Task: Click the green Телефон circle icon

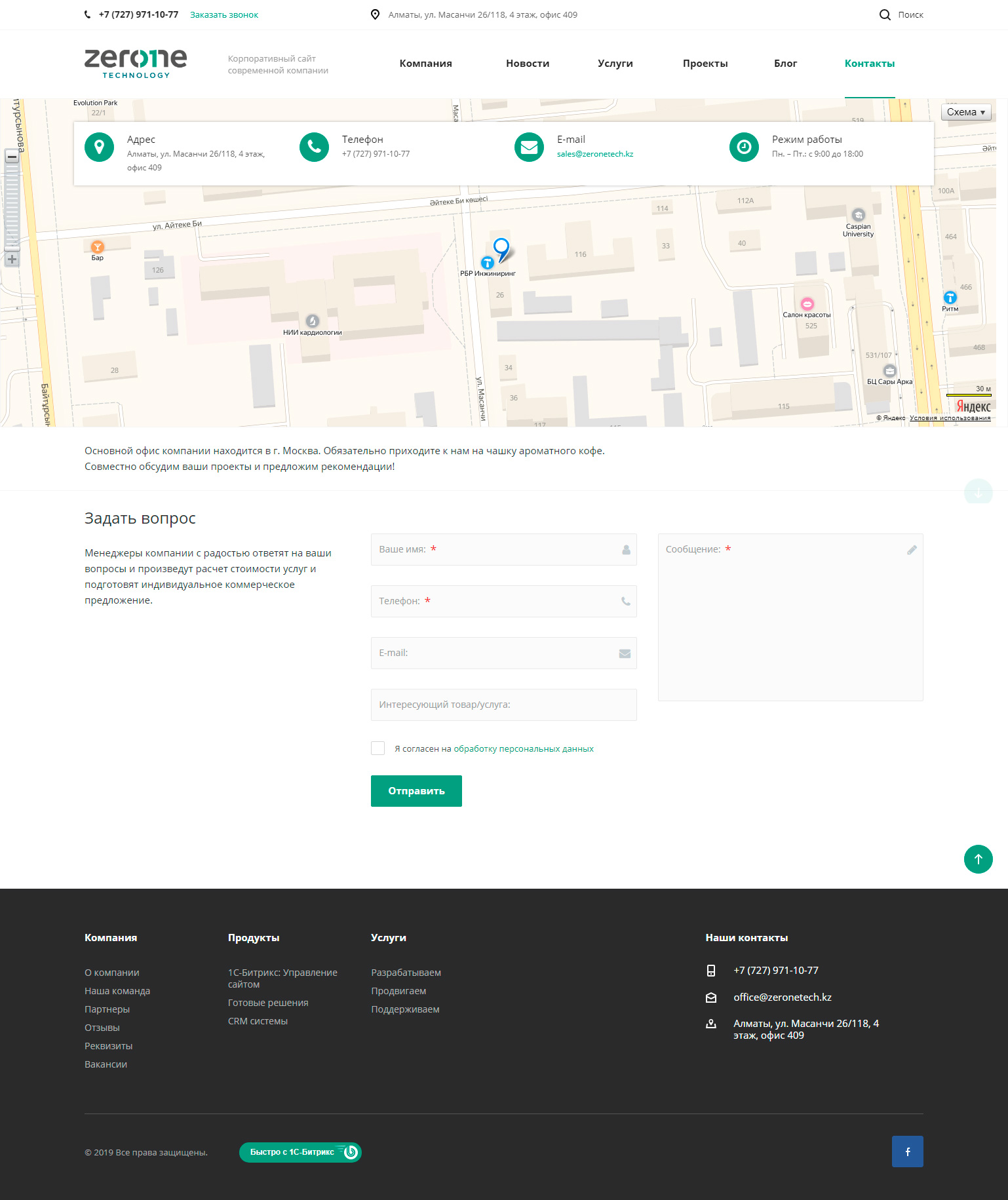Action: click(315, 147)
